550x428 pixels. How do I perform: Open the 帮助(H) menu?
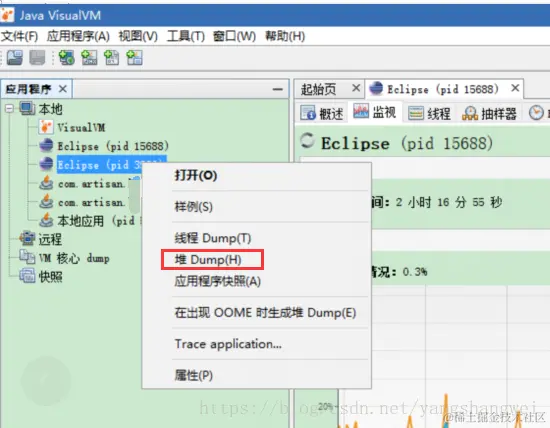(285, 36)
